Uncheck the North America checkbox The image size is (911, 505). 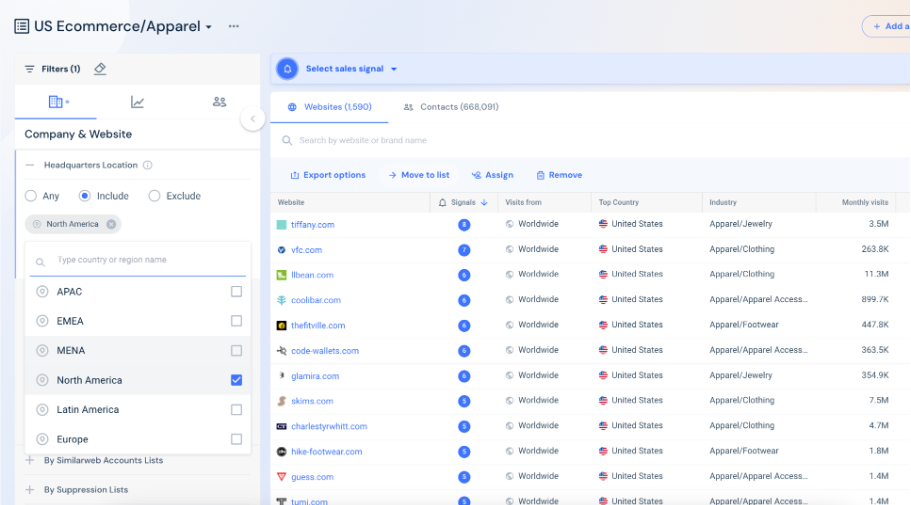[x=236, y=380]
